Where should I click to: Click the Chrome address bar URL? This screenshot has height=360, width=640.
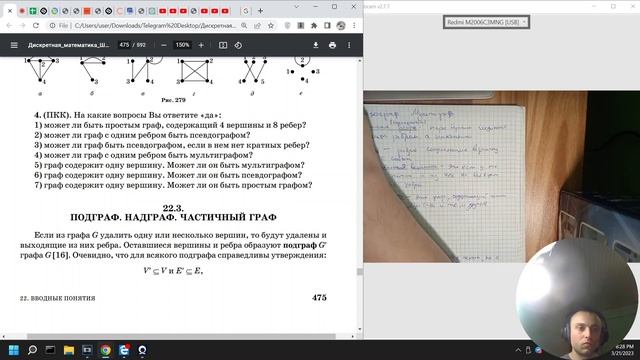pyautogui.click(x=155, y=25)
